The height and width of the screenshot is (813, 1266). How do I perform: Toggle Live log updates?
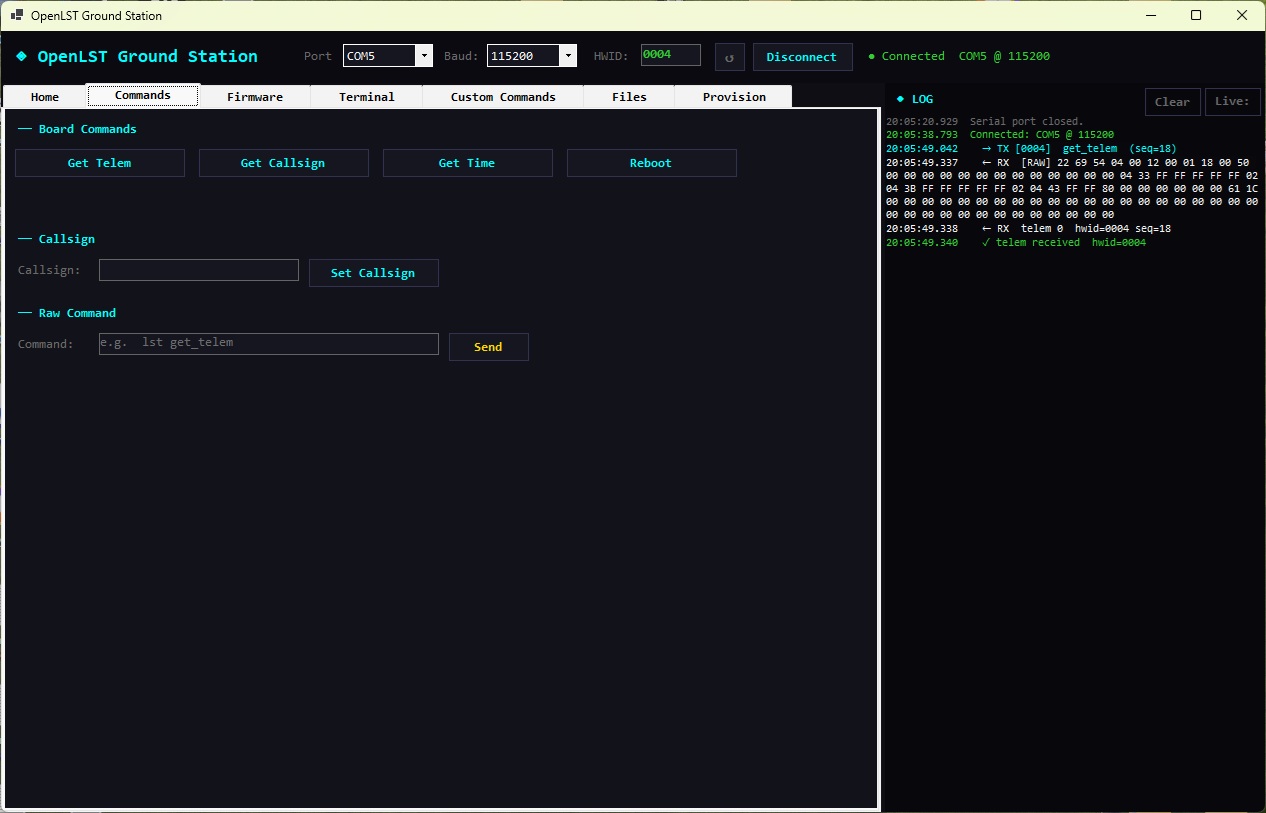pos(1233,101)
